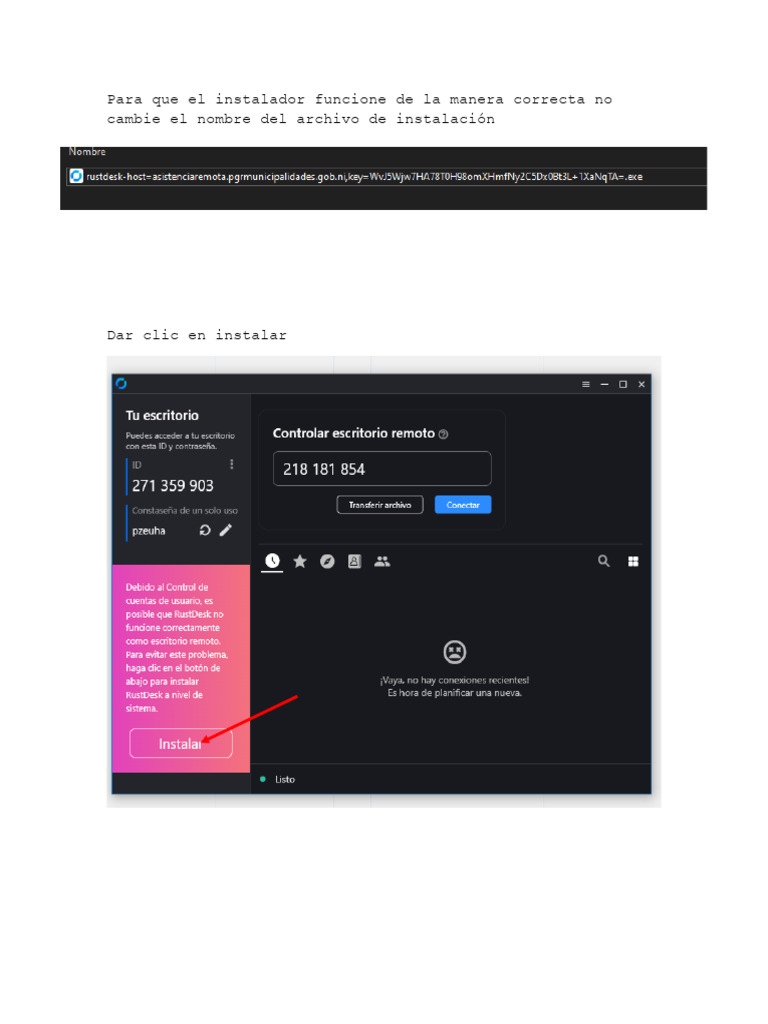Maximize the RustDesk window
The height and width of the screenshot is (1024, 768).
(623, 384)
